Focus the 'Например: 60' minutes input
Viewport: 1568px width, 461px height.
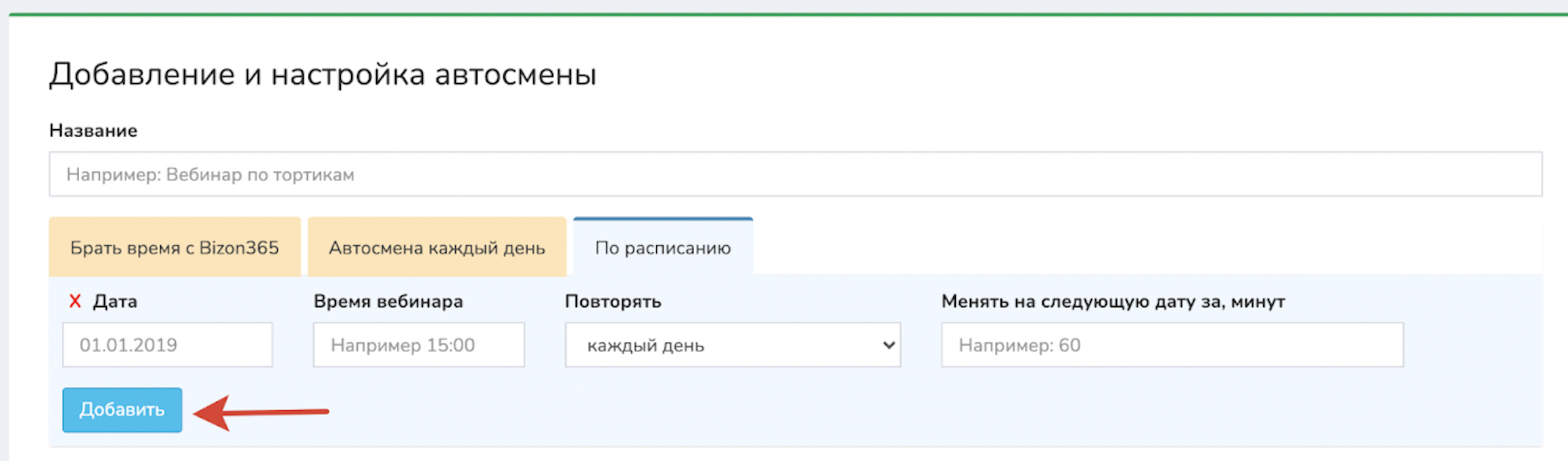[1172, 345]
